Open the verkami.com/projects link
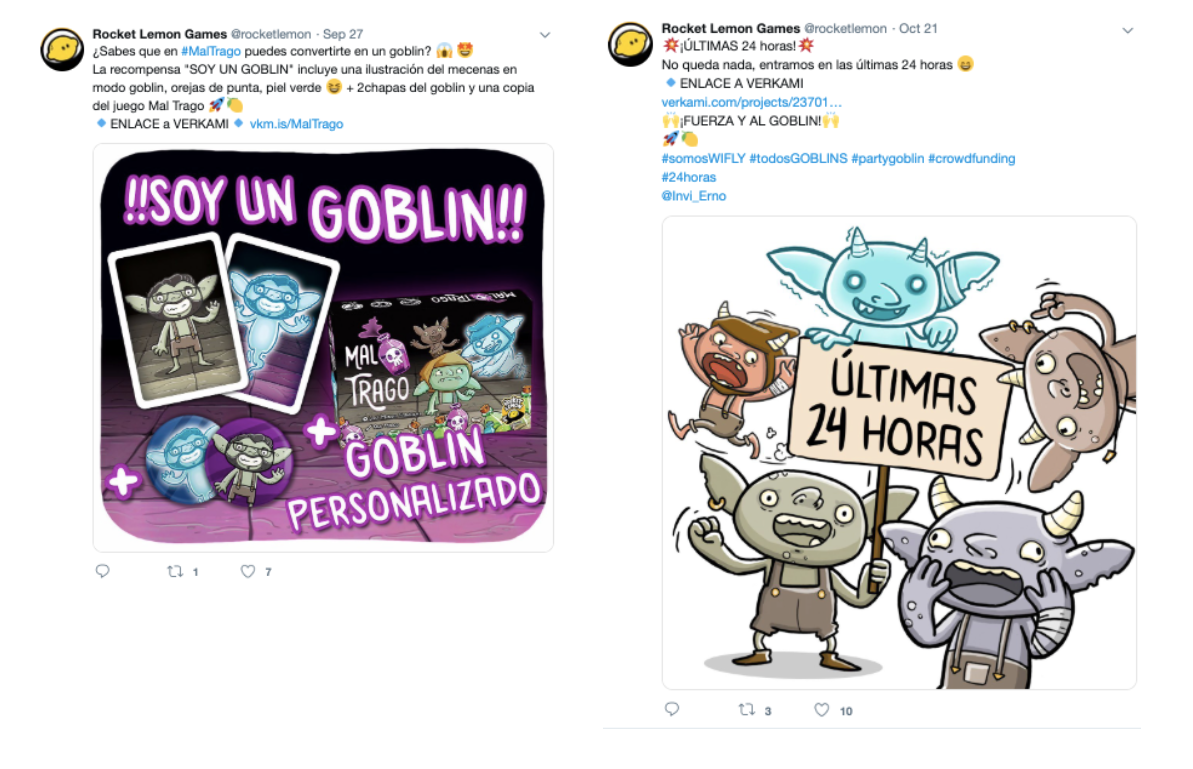Image resolution: width=1193 pixels, height=769 pixels. click(752, 102)
